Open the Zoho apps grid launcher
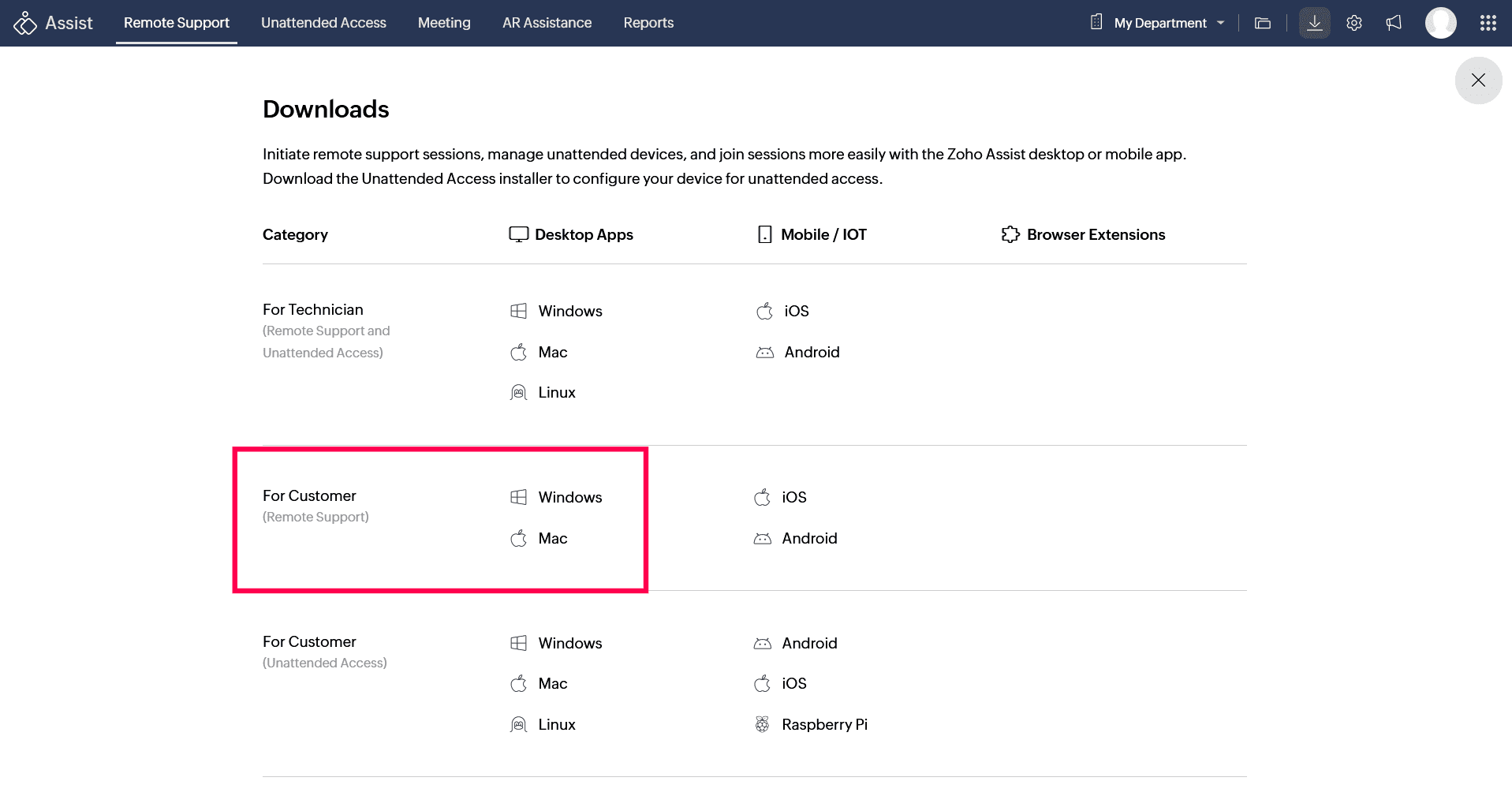The height and width of the screenshot is (811, 1512). coord(1488,23)
